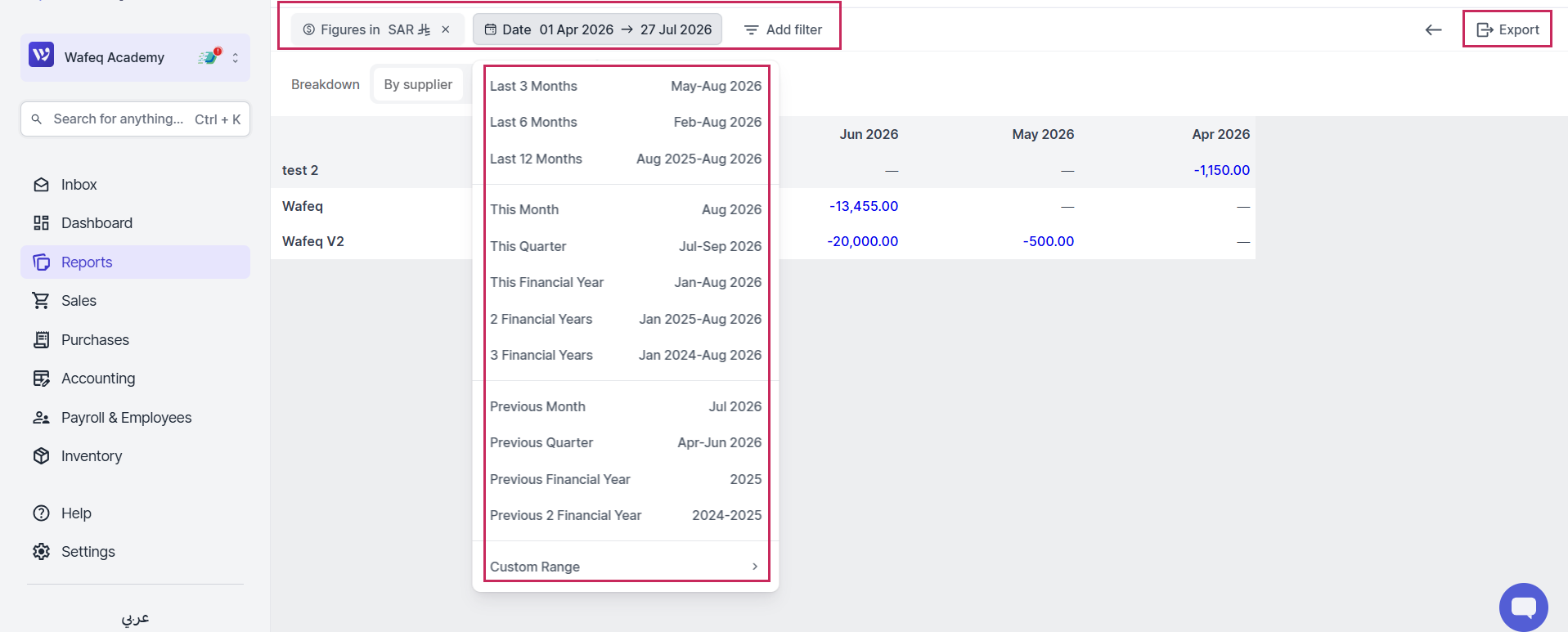Open the chat support bubble
Viewport: 1568px width, 632px height.
(1523, 607)
